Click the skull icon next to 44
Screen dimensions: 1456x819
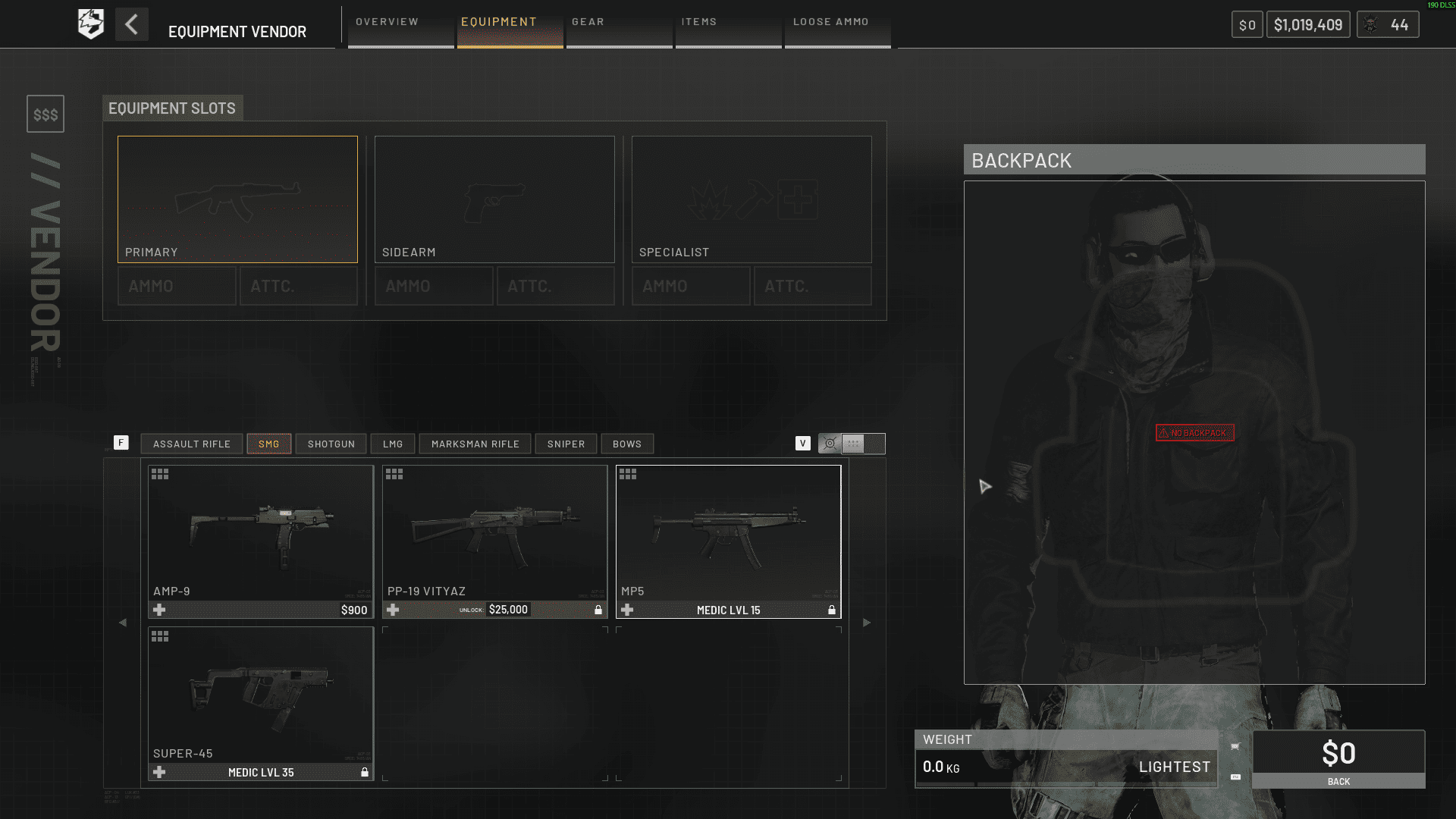[x=1370, y=24]
